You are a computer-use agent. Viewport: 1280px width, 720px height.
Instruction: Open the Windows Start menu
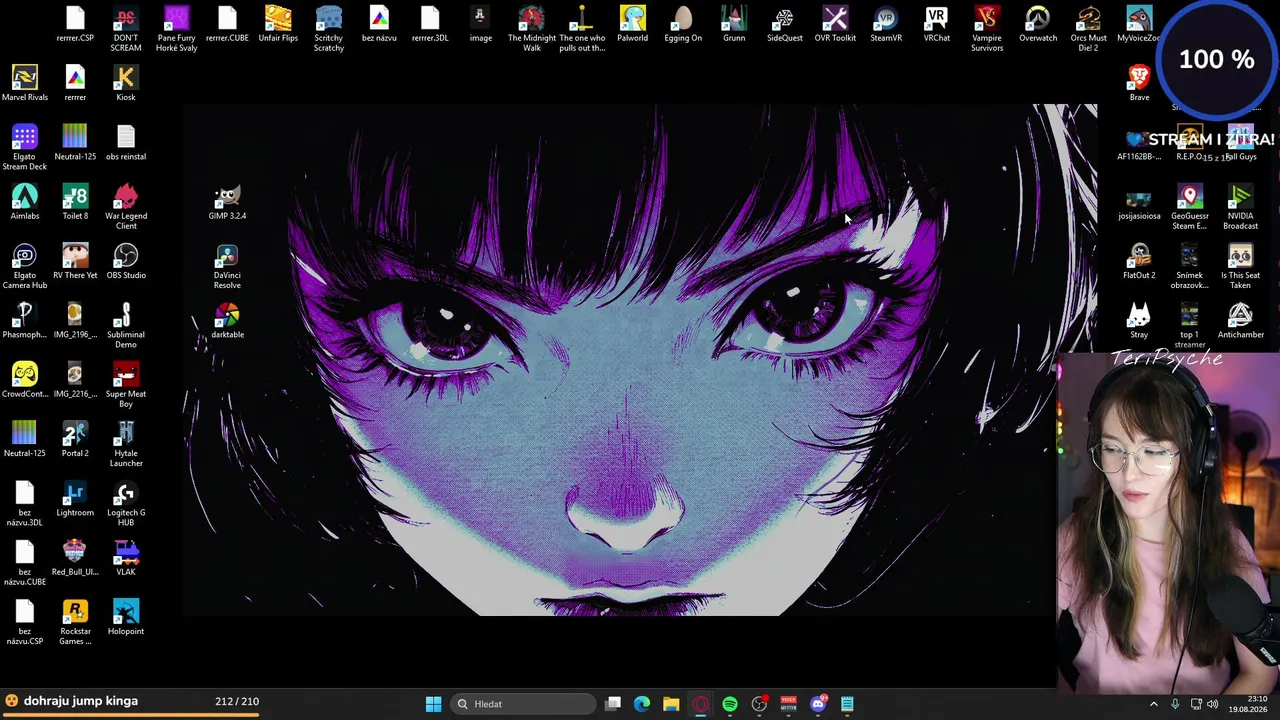point(433,704)
